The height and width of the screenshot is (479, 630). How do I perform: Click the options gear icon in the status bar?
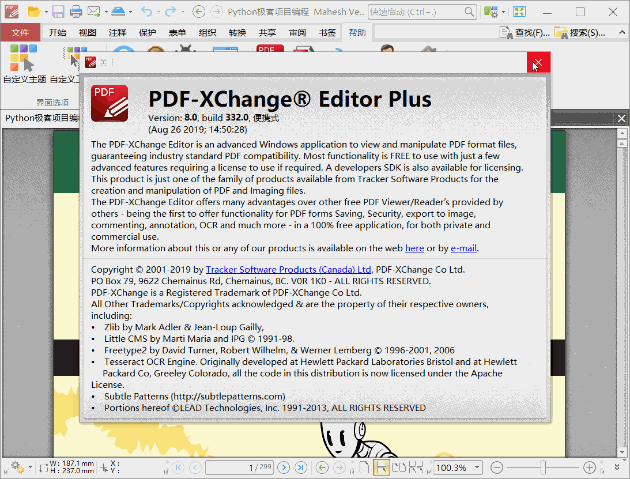click(x=17, y=467)
